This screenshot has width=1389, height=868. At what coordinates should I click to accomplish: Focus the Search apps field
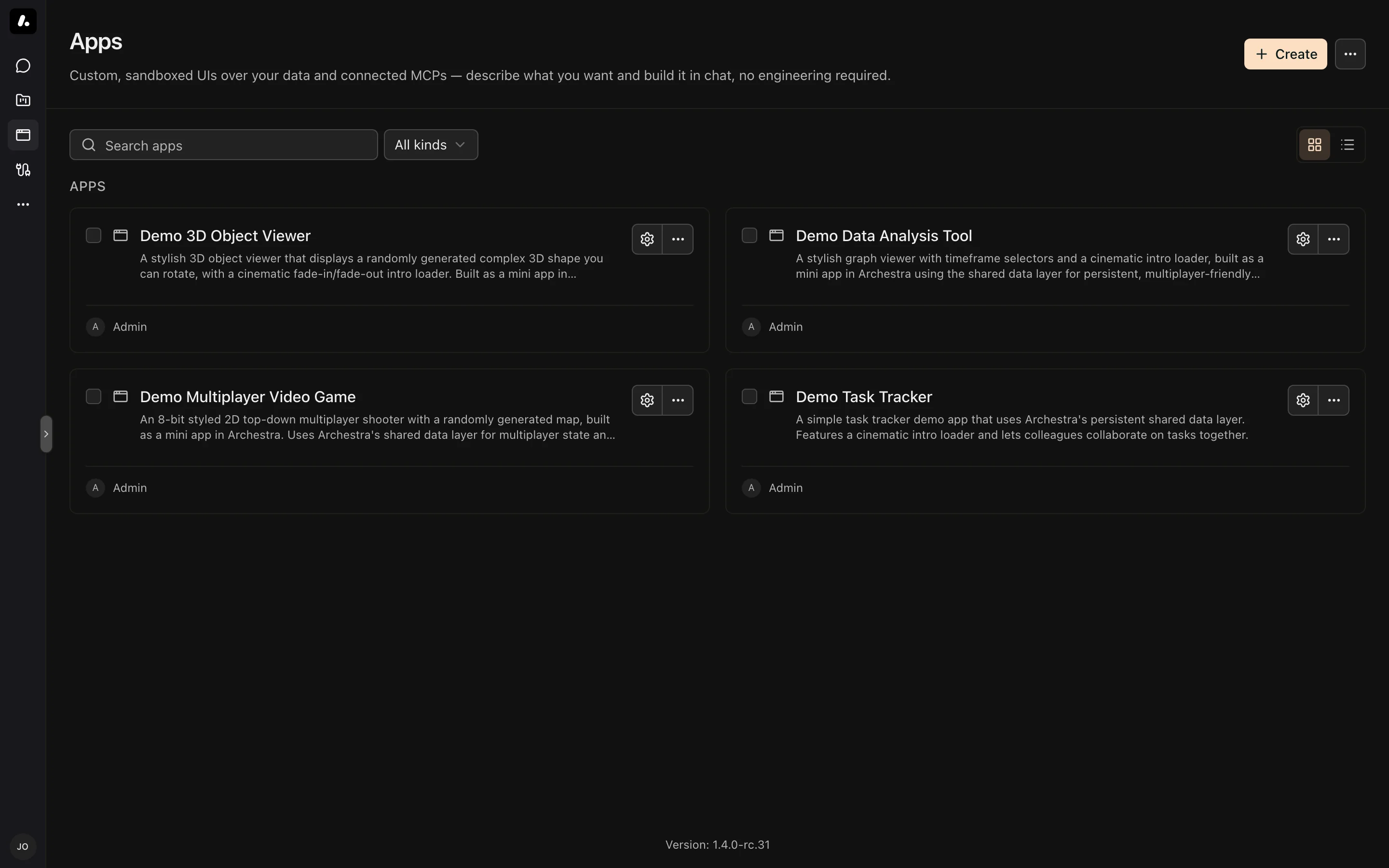coord(223,145)
